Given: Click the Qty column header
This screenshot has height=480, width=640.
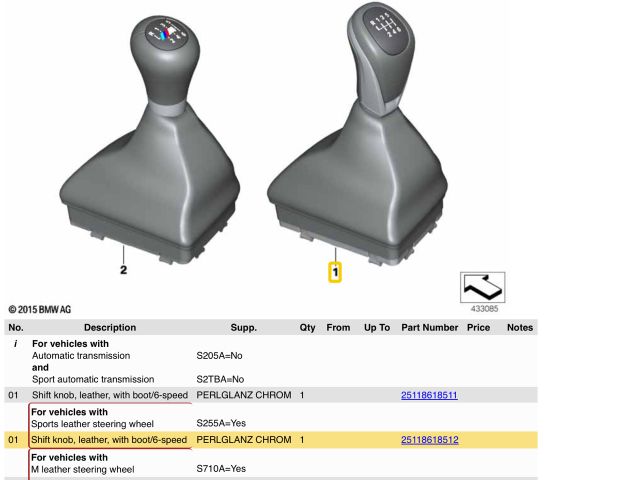Looking at the screenshot, I should coord(307,327).
